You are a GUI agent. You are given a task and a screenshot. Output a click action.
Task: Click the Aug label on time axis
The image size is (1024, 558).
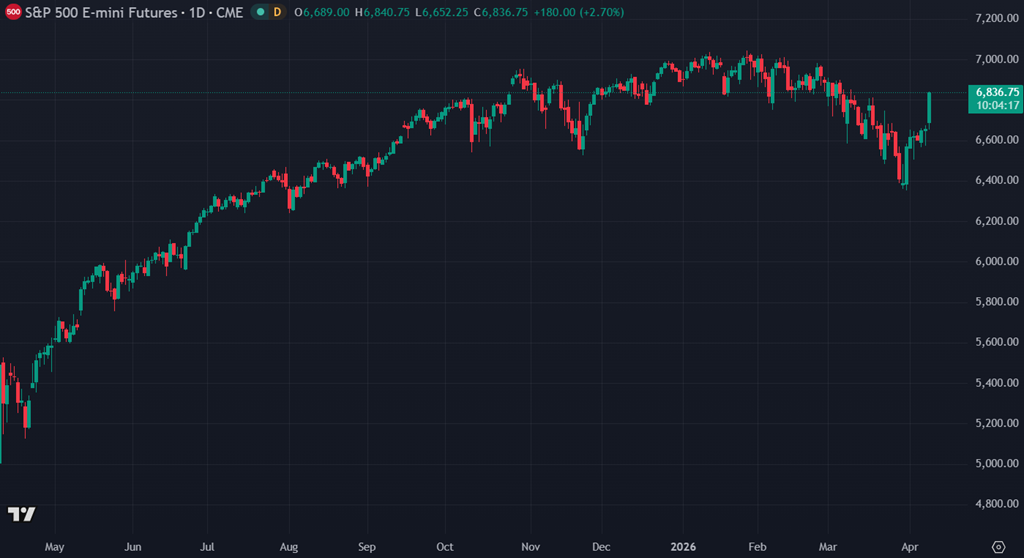287,547
